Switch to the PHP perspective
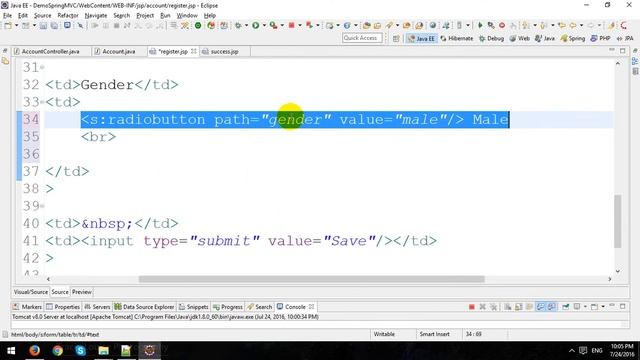The height and width of the screenshot is (360, 640). (x=600, y=38)
